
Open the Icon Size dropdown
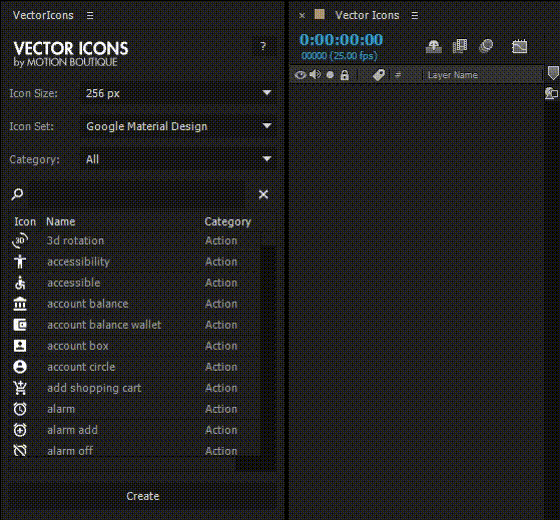coord(178,93)
